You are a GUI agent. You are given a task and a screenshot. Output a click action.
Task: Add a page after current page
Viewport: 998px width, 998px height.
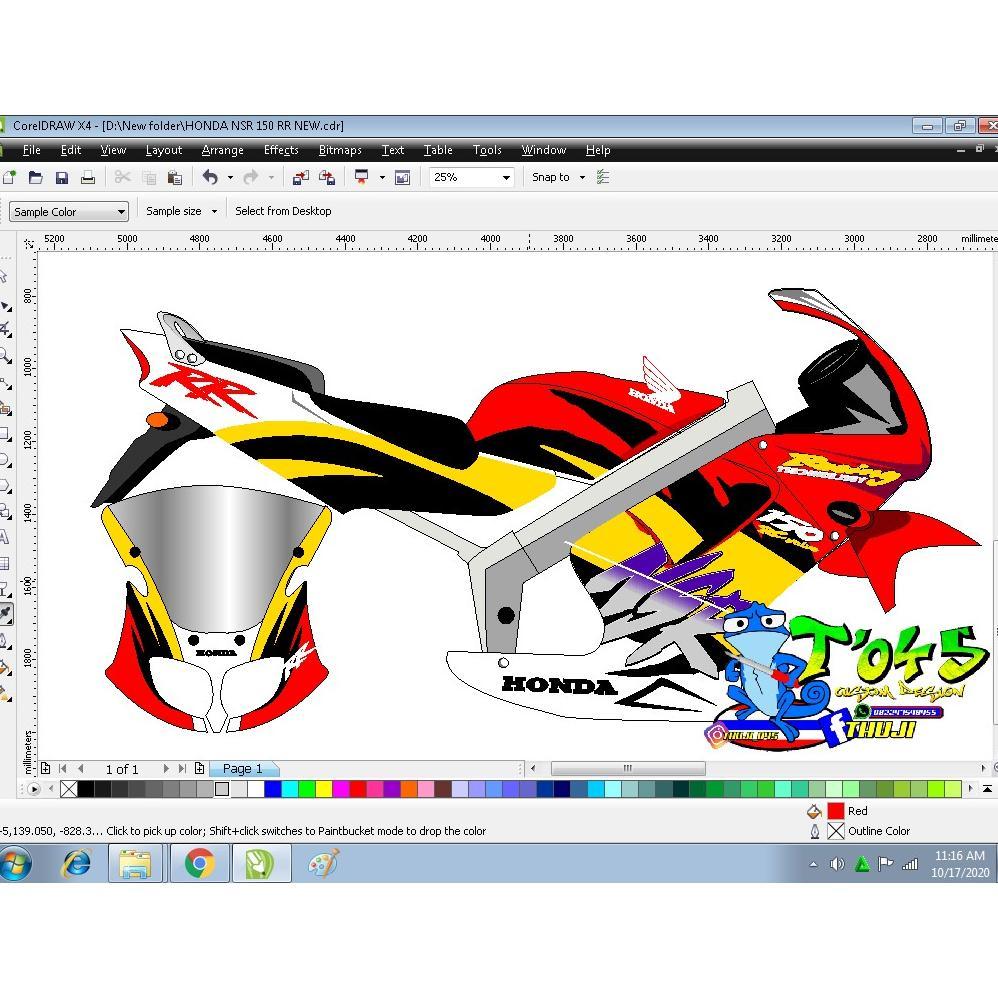(x=199, y=768)
